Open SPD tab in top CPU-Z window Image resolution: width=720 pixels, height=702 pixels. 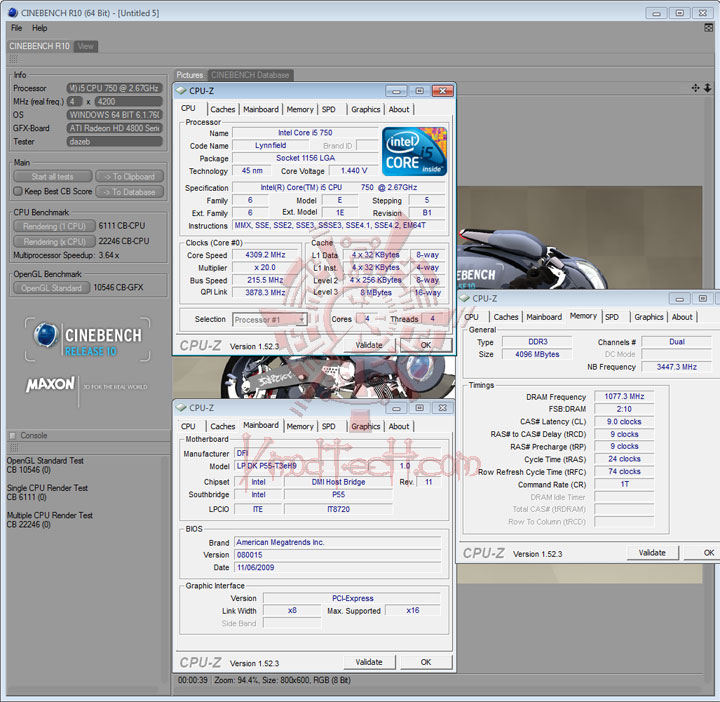click(329, 109)
